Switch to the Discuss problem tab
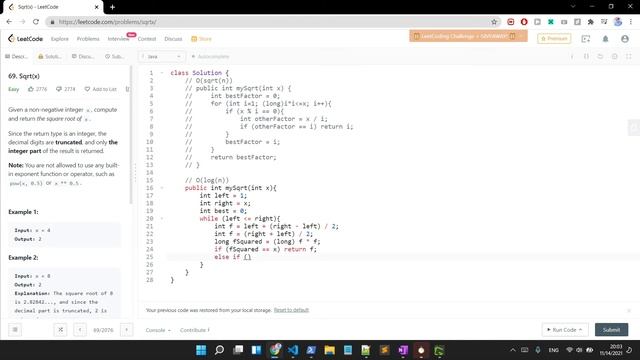This screenshot has width=640, height=360. (x=83, y=56)
